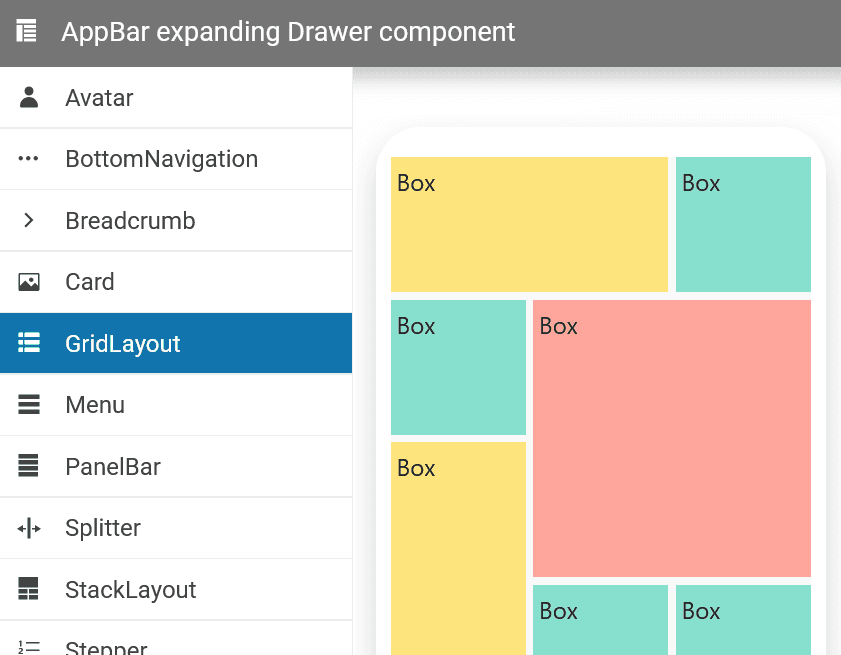Image resolution: width=841 pixels, height=655 pixels.
Task: Click the Avatar person icon
Action: click(x=29, y=98)
